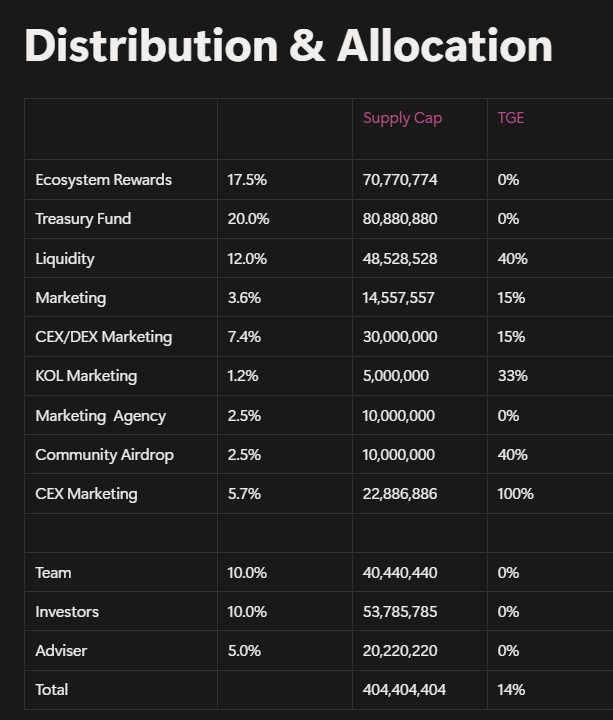Click the TGE column header

(511, 118)
